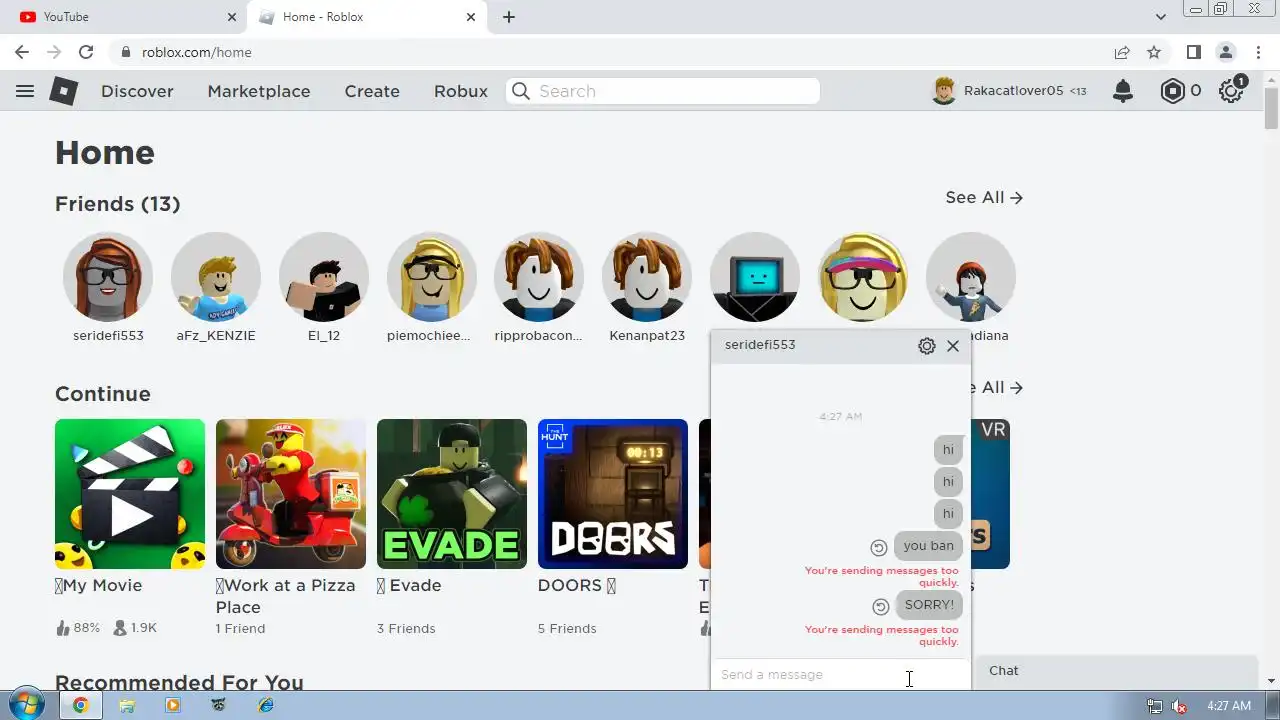Retry sending the "you ban" message
1280x720 pixels.
pos(879,547)
